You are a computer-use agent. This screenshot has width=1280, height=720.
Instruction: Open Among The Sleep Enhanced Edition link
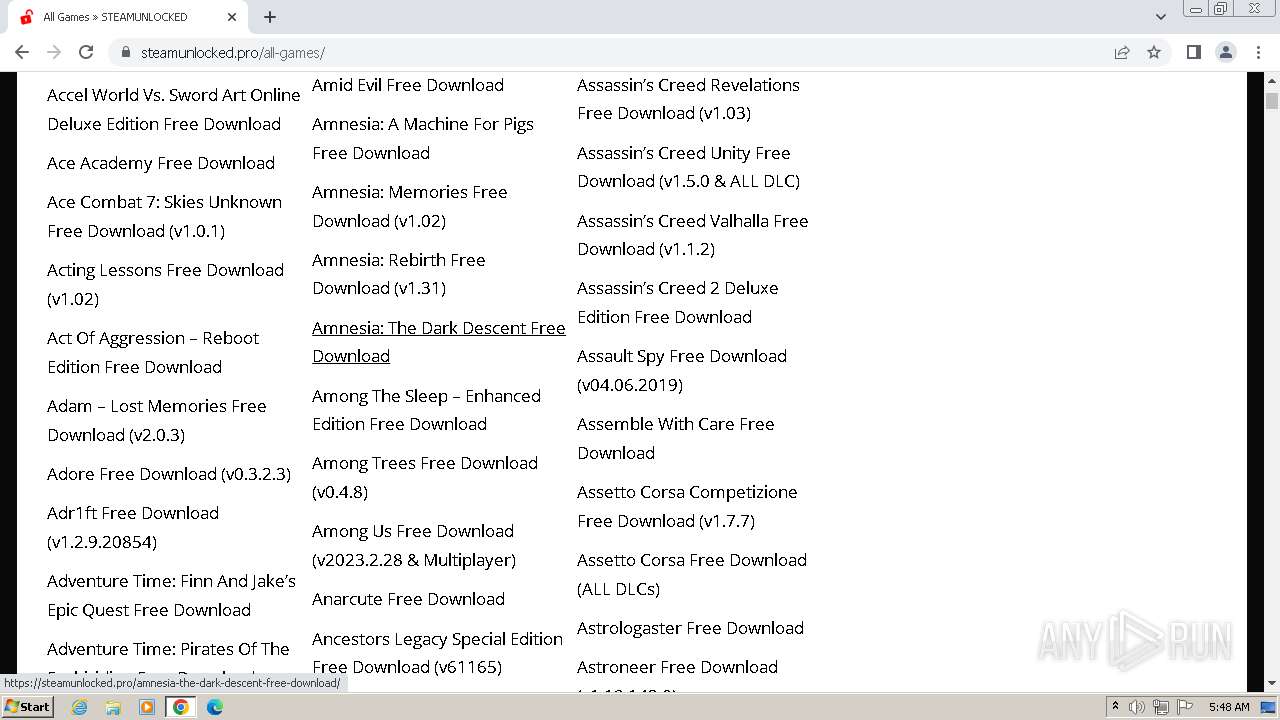[x=426, y=410]
